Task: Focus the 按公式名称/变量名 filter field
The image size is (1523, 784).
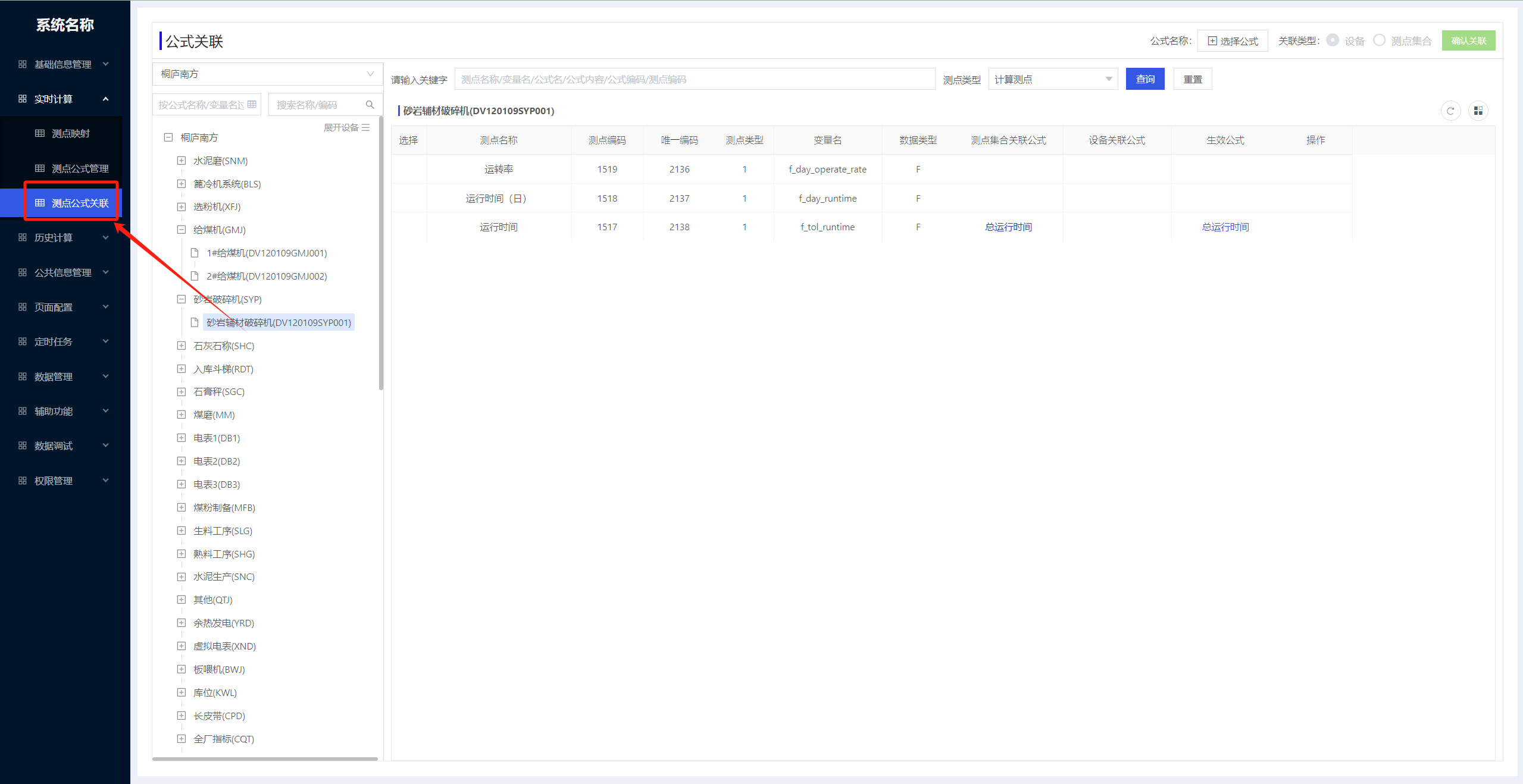Action: pos(207,105)
